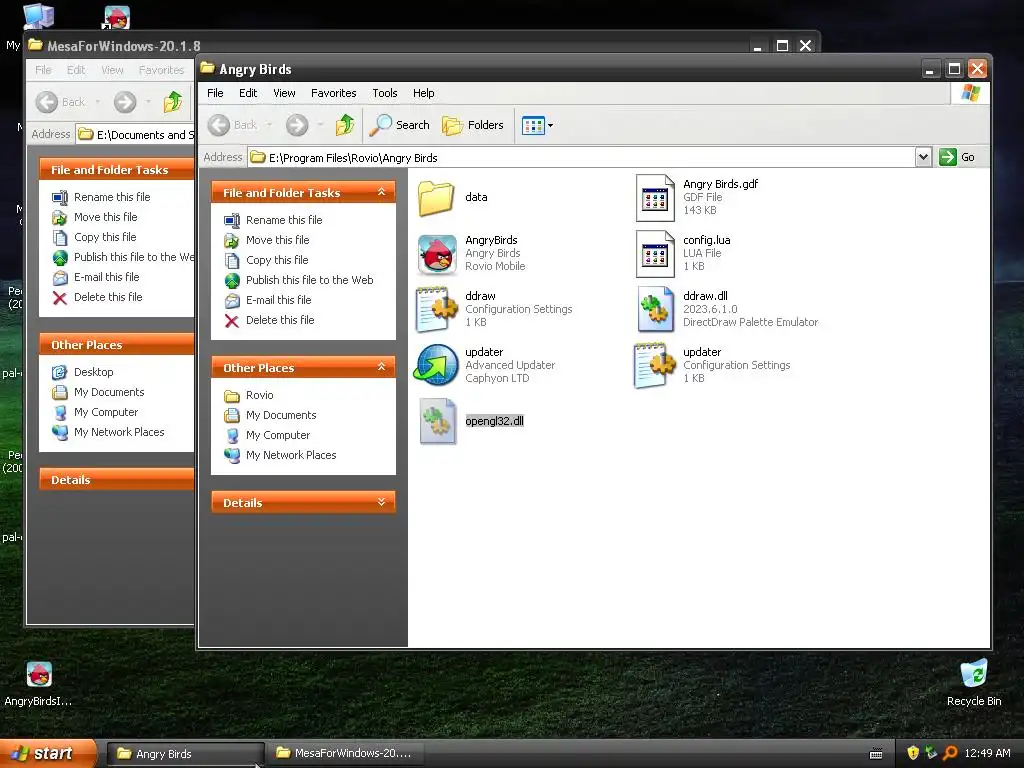Click Delete this file in MesaForWindows window
The width and height of the screenshot is (1024, 768).
tap(108, 297)
